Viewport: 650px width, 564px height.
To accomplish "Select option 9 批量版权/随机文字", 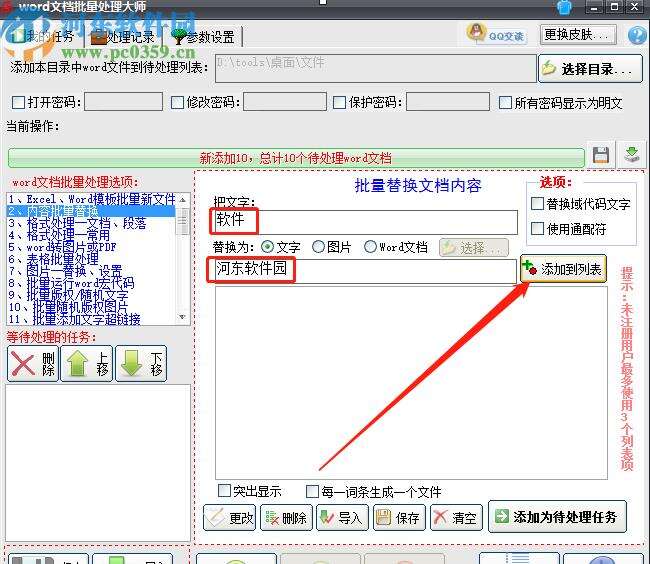I will coord(91,295).
